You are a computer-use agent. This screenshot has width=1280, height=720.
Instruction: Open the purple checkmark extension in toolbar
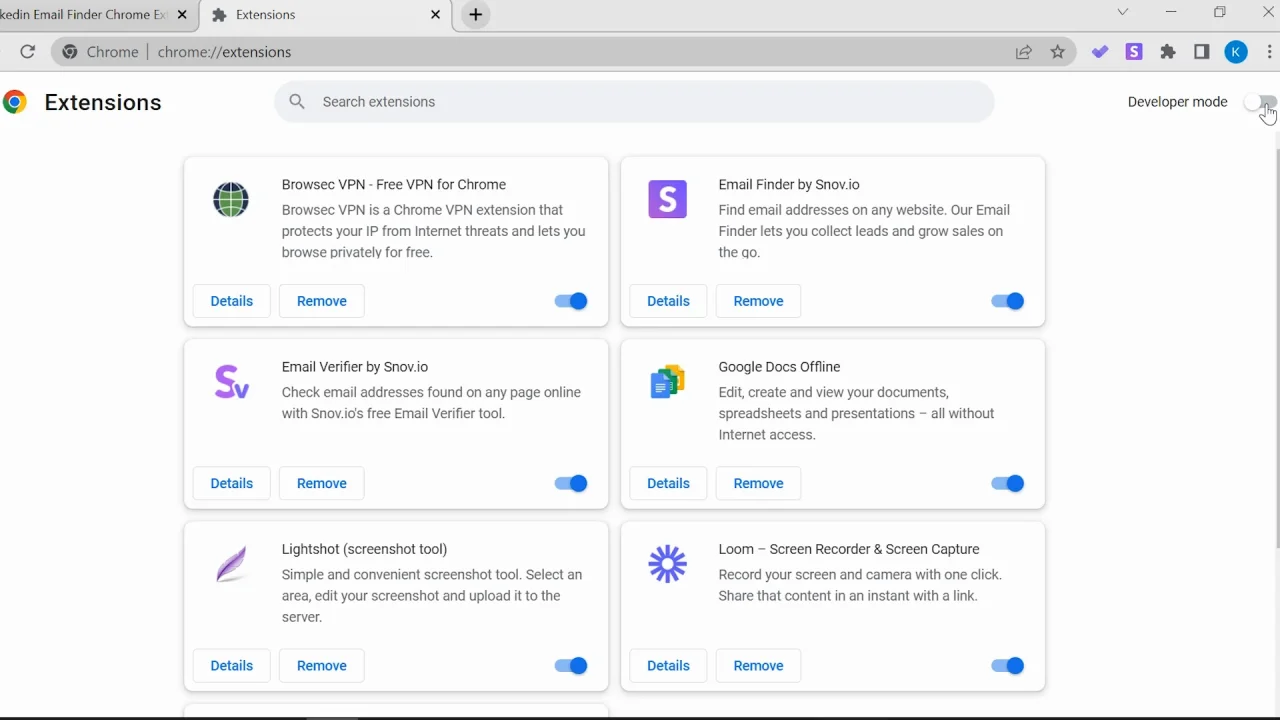click(x=1100, y=52)
